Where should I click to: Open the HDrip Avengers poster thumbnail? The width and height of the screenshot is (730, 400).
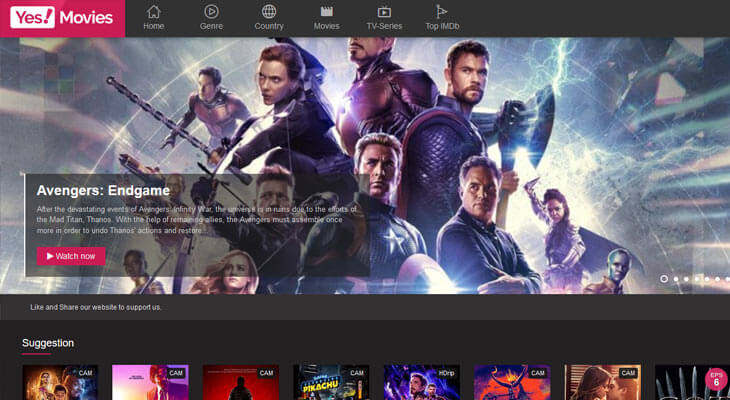point(422,382)
